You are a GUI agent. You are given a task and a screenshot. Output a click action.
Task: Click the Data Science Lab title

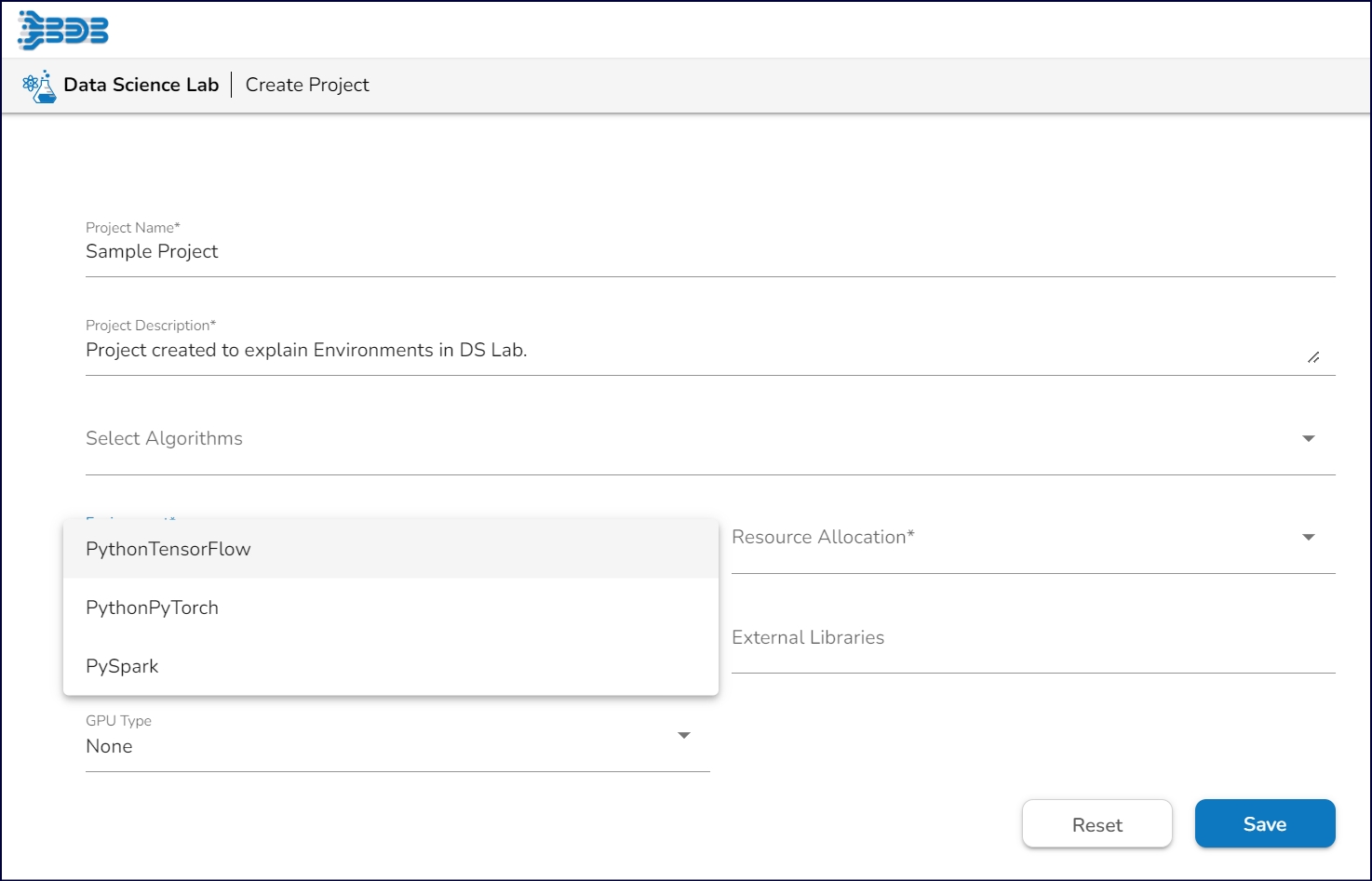coord(141,85)
